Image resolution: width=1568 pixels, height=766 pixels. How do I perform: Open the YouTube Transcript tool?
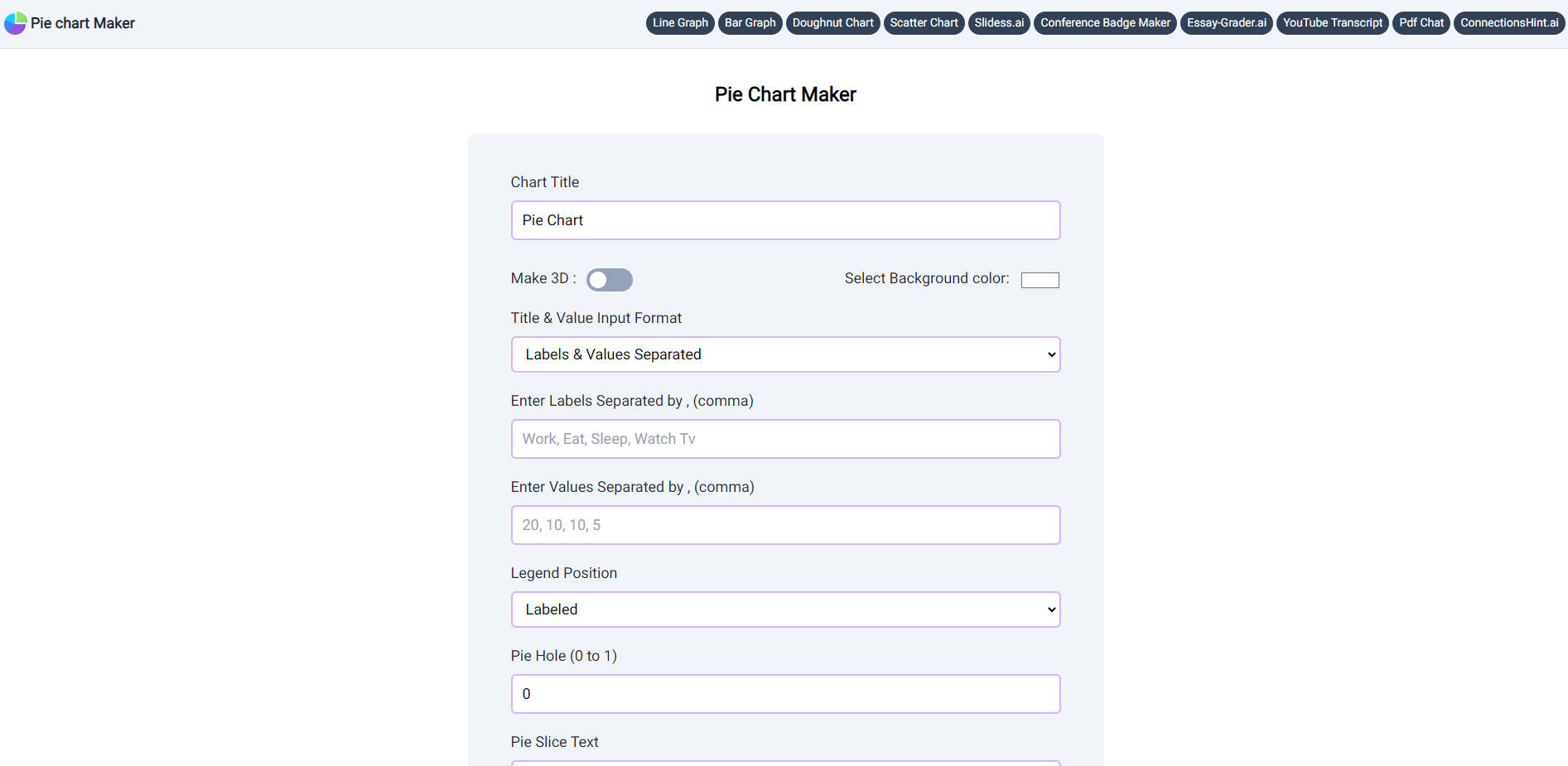tap(1333, 23)
